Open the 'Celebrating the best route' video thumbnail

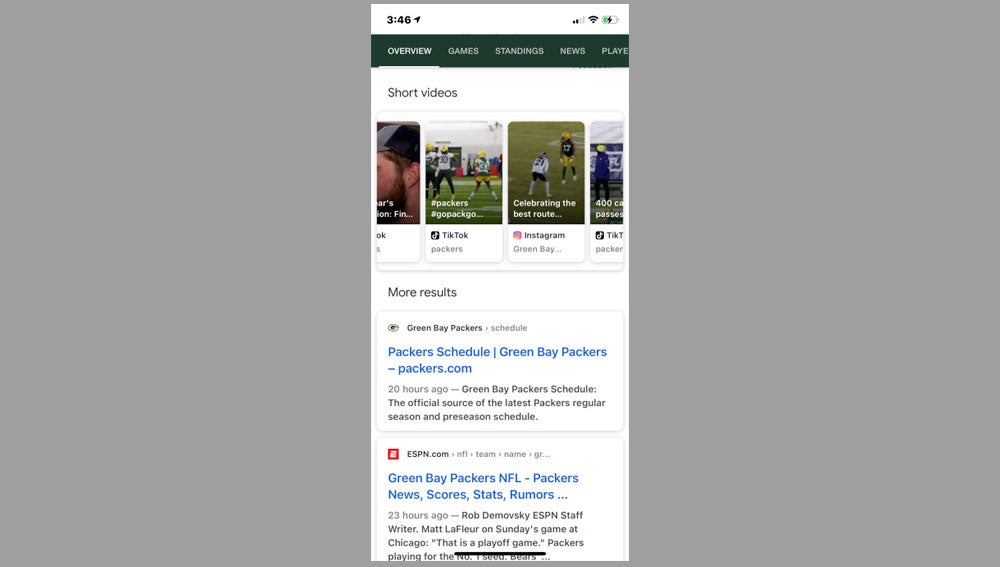point(546,173)
